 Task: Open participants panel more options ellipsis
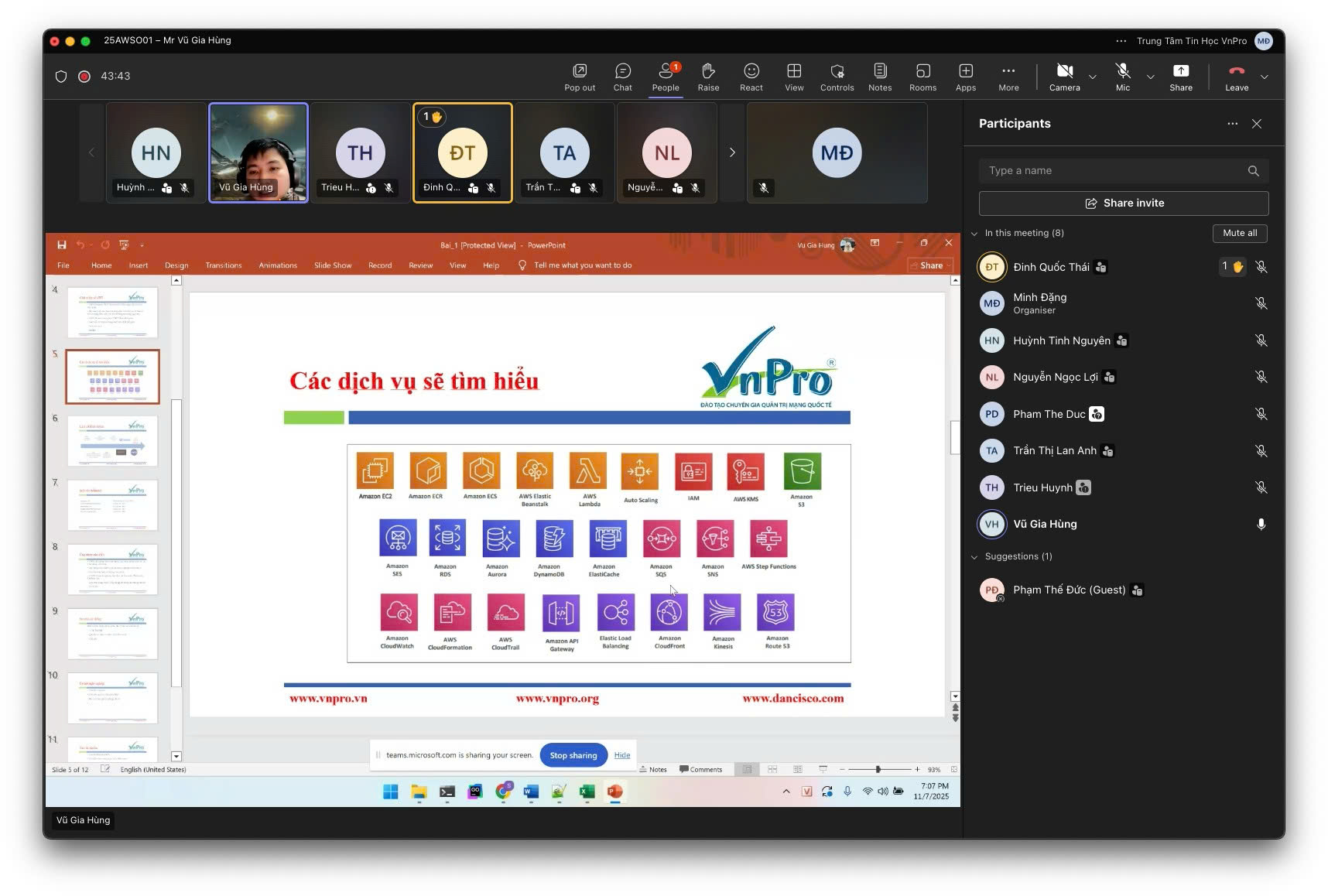1233,124
